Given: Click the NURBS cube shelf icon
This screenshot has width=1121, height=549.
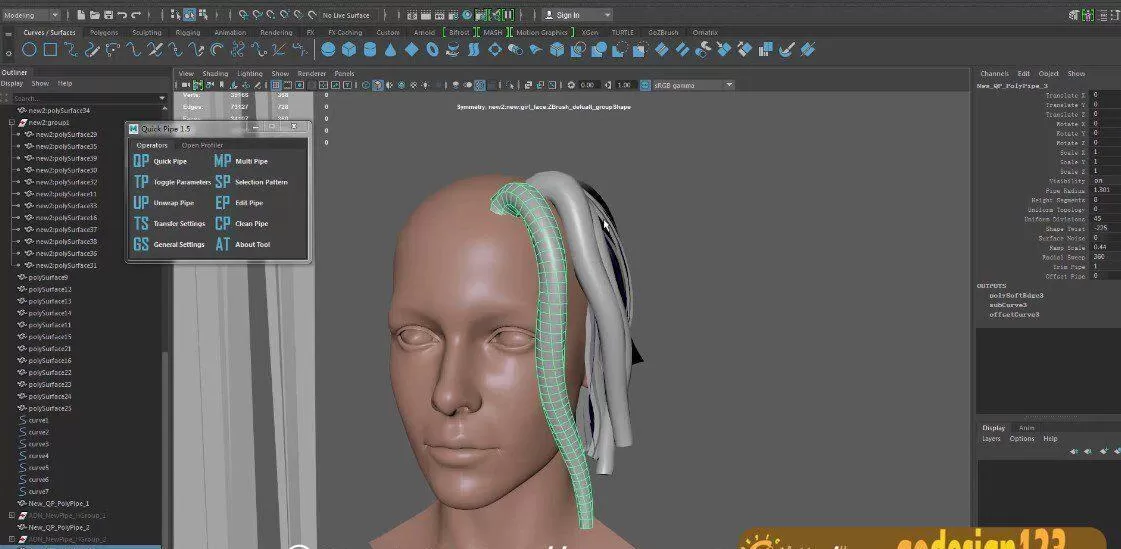Looking at the screenshot, I should click(349, 49).
